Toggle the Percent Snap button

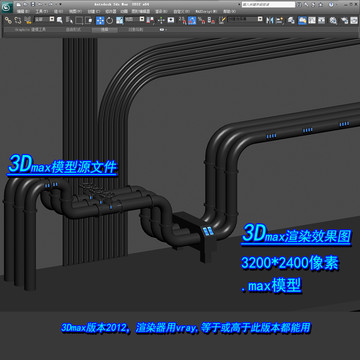point(202,20)
